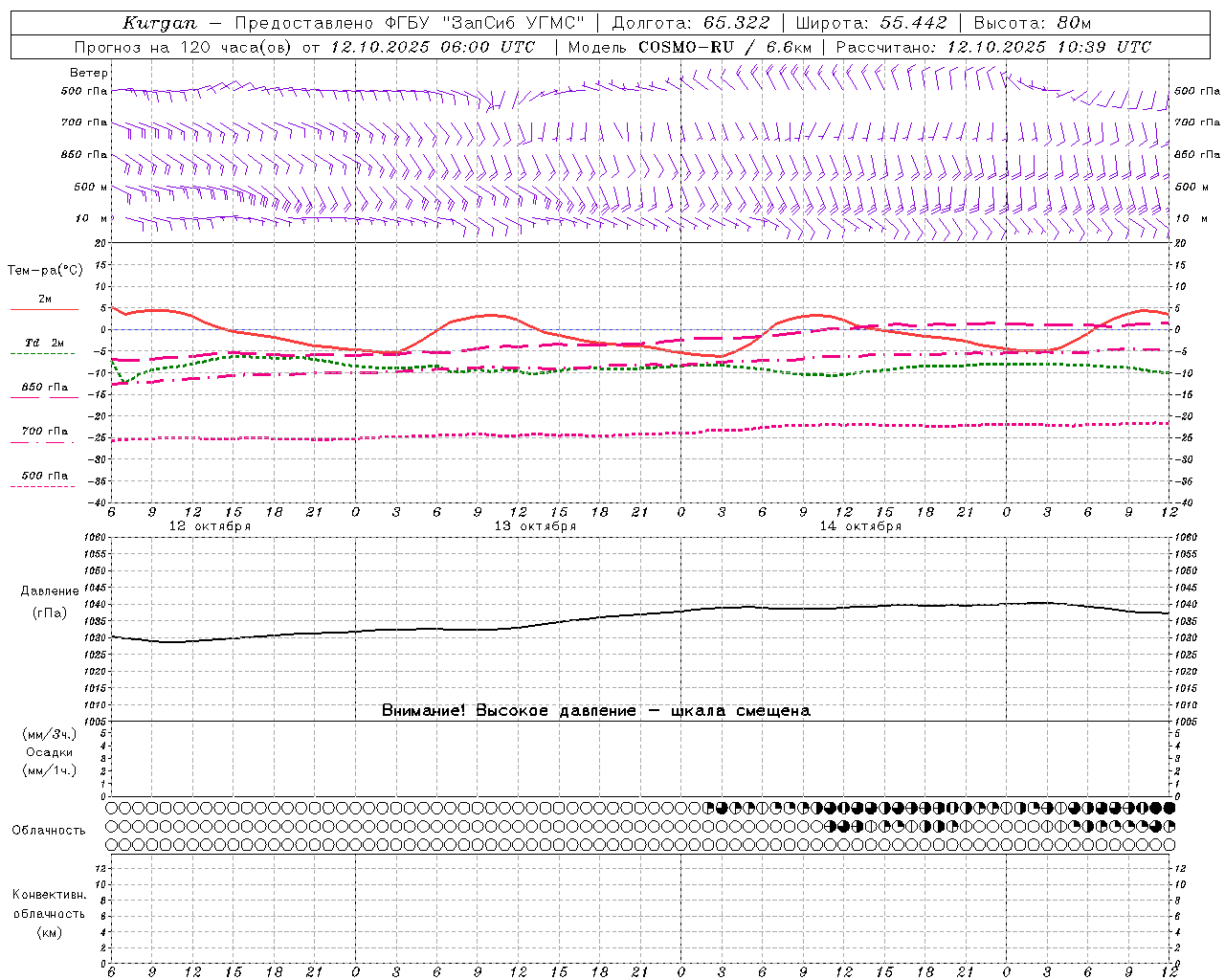Select the left '10 м' wind level label
The height and width of the screenshot is (980, 1225).
91,219
